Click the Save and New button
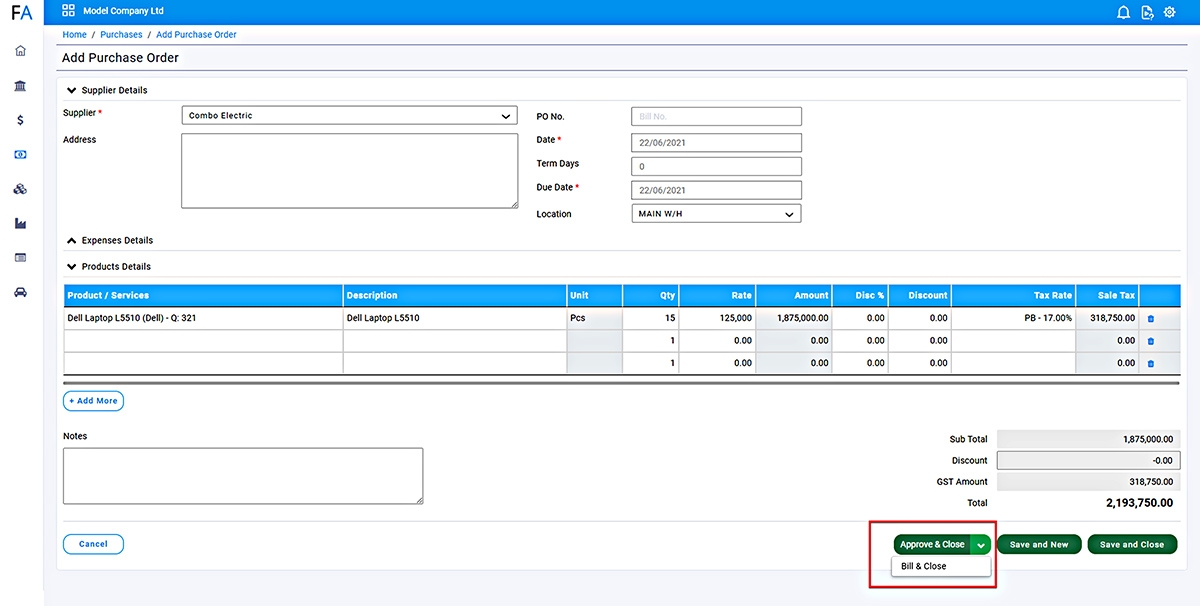The image size is (1200, 606). click(x=1039, y=545)
